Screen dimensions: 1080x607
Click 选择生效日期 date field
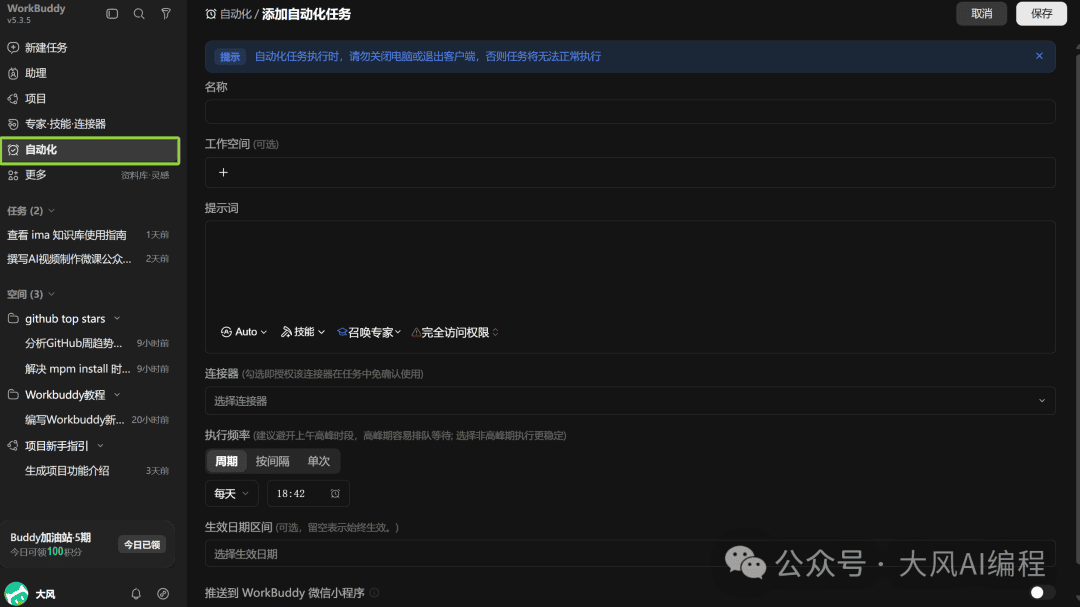630,554
